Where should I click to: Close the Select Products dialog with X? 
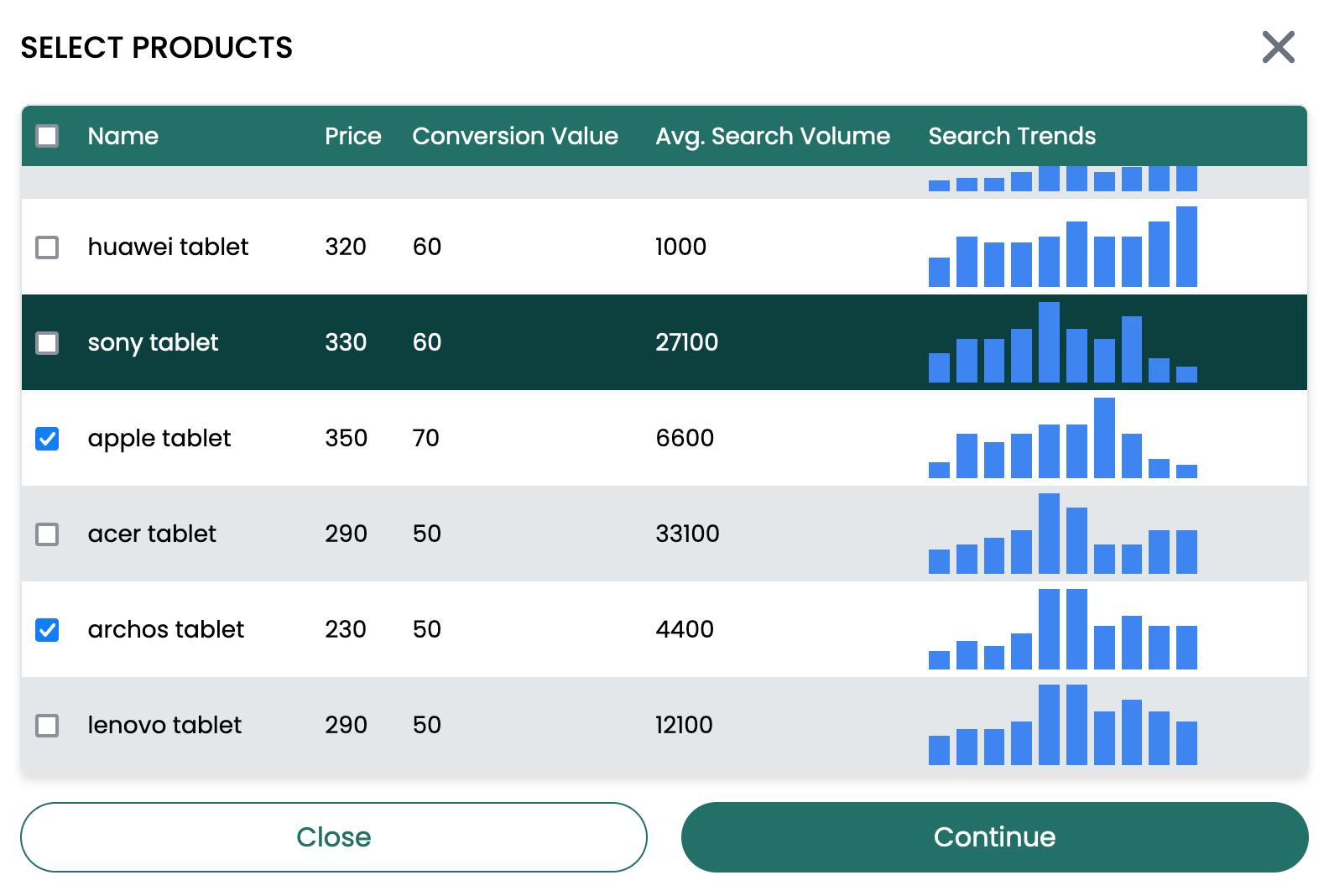[x=1278, y=47]
